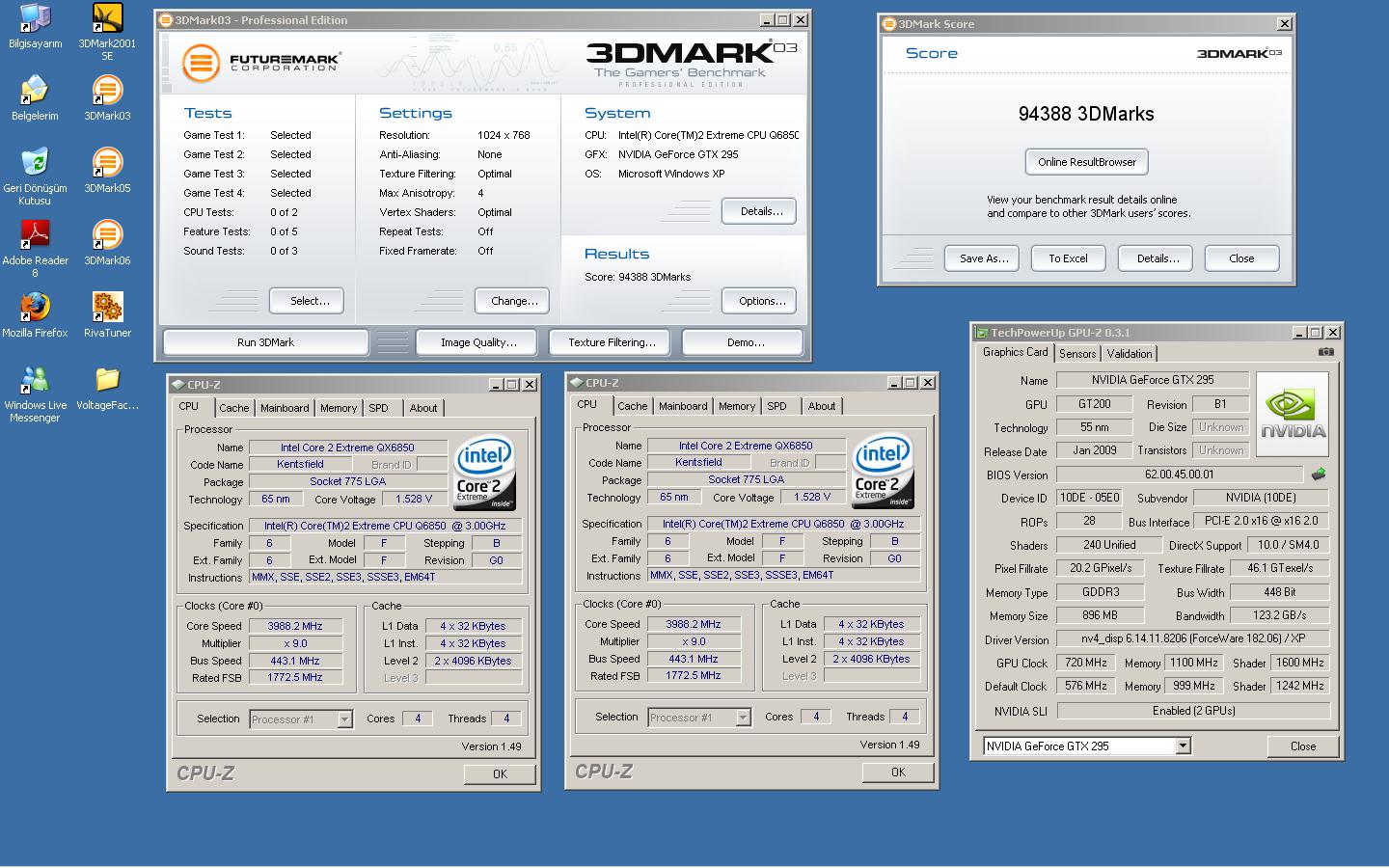1389x868 pixels.
Task: Open Geri Dönüşüm Kutusu recycle bin
Action: [x=35, y=176]
